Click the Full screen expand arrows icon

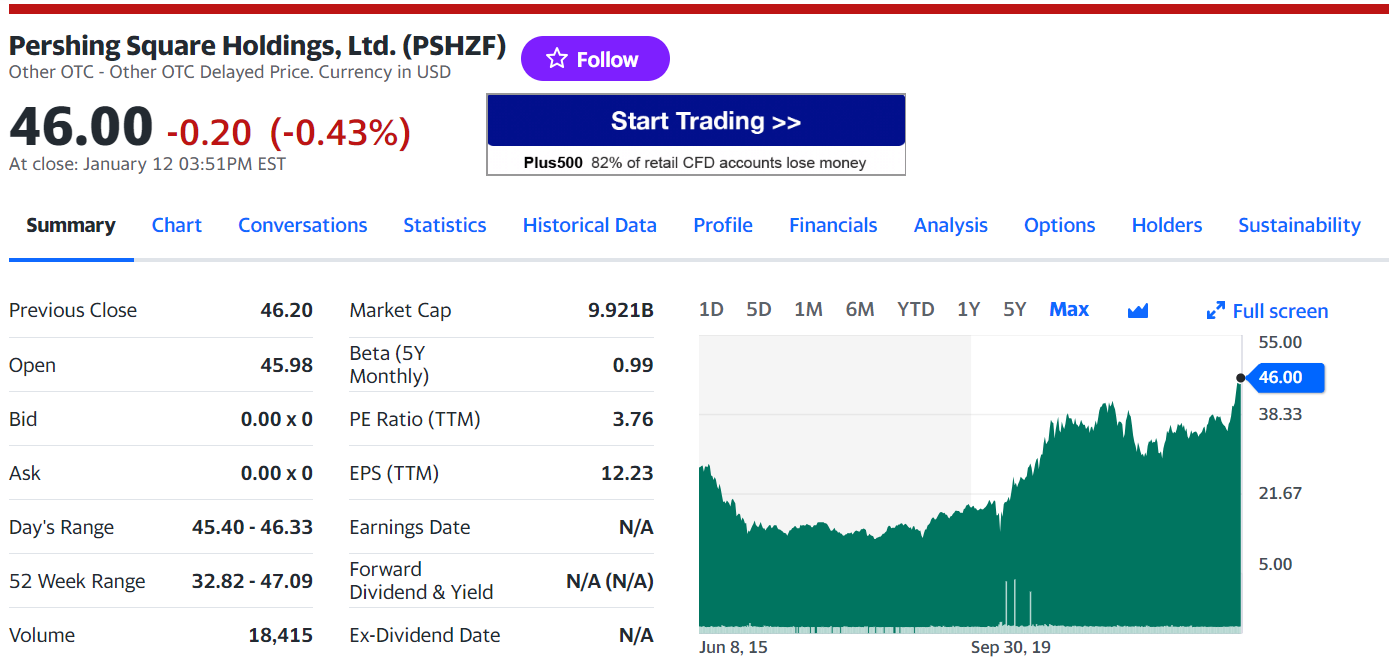coord(1216,311)
